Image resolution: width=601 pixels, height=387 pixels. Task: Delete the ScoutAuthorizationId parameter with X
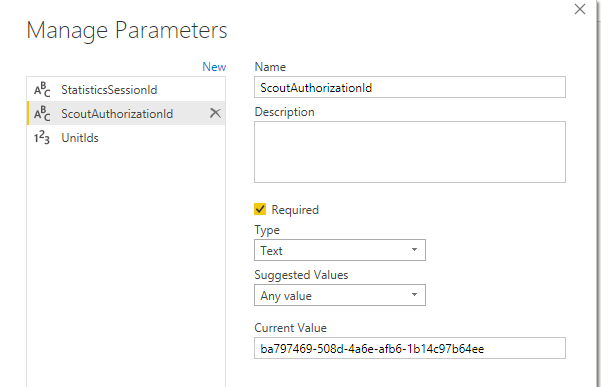[215, 113]
